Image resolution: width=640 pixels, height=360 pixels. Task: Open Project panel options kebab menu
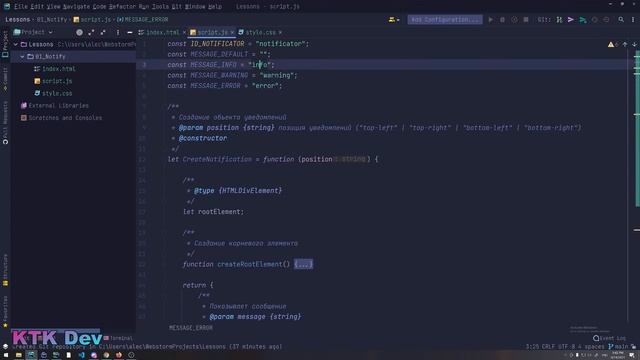point(118,32)
